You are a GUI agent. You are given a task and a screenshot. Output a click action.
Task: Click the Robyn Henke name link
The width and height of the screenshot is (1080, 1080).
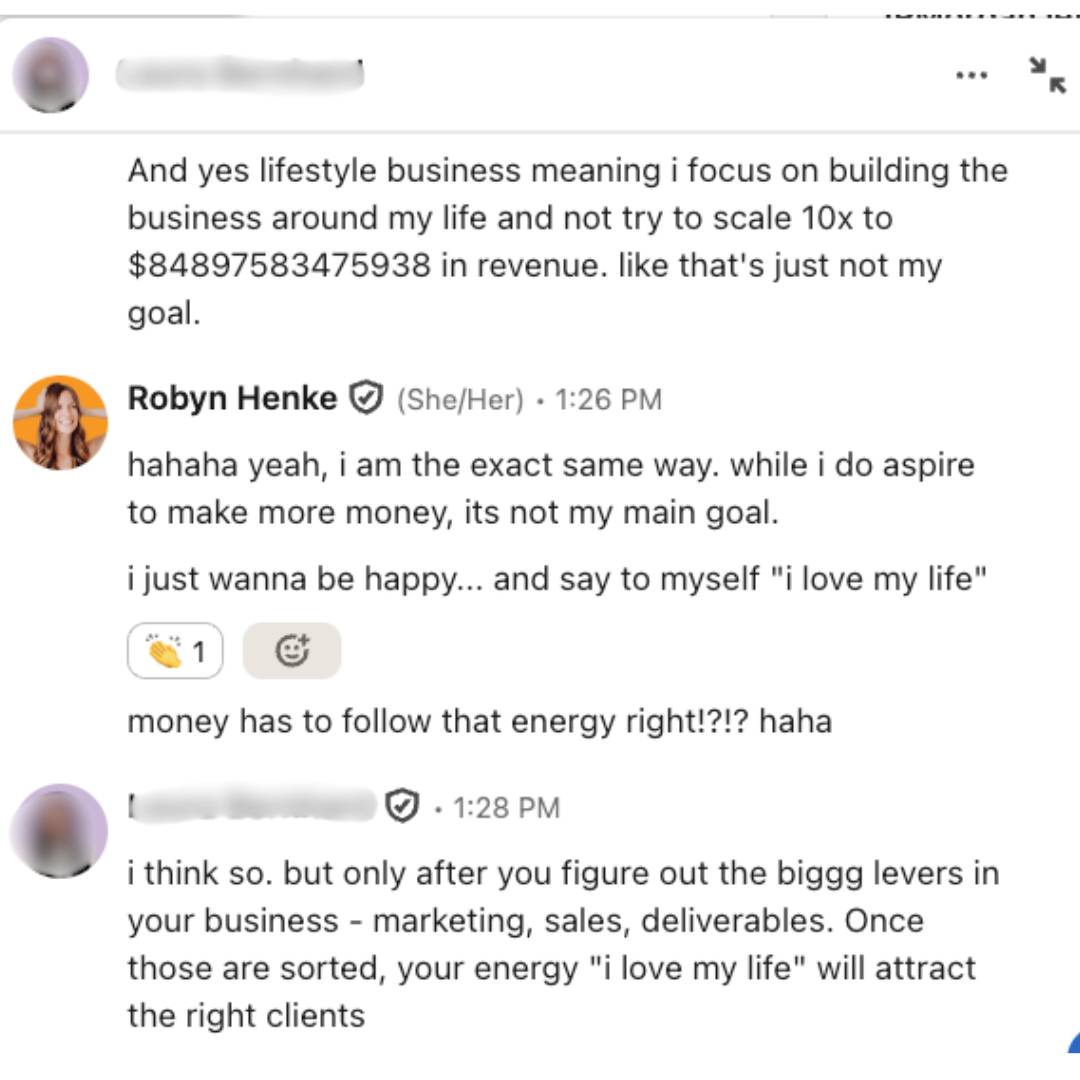coord(232,399)
